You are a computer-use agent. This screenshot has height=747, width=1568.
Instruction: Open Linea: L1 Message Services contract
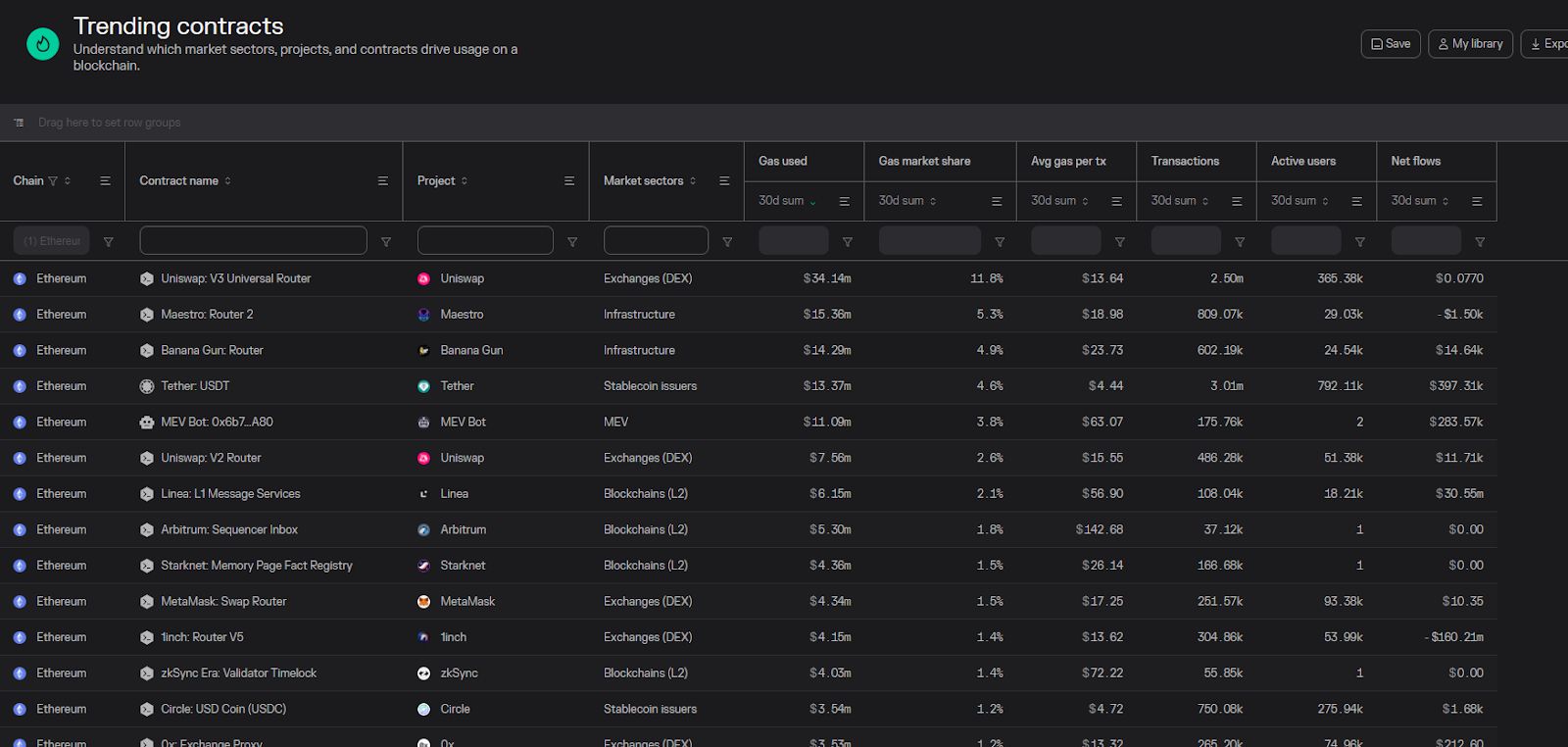pos(230,494)
